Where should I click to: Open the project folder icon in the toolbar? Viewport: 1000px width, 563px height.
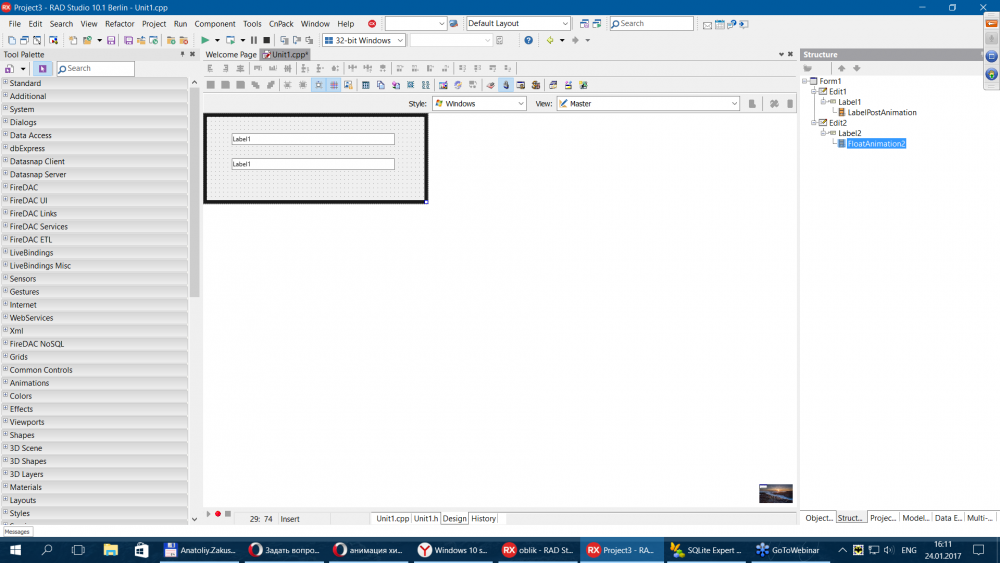click(87, 40)
